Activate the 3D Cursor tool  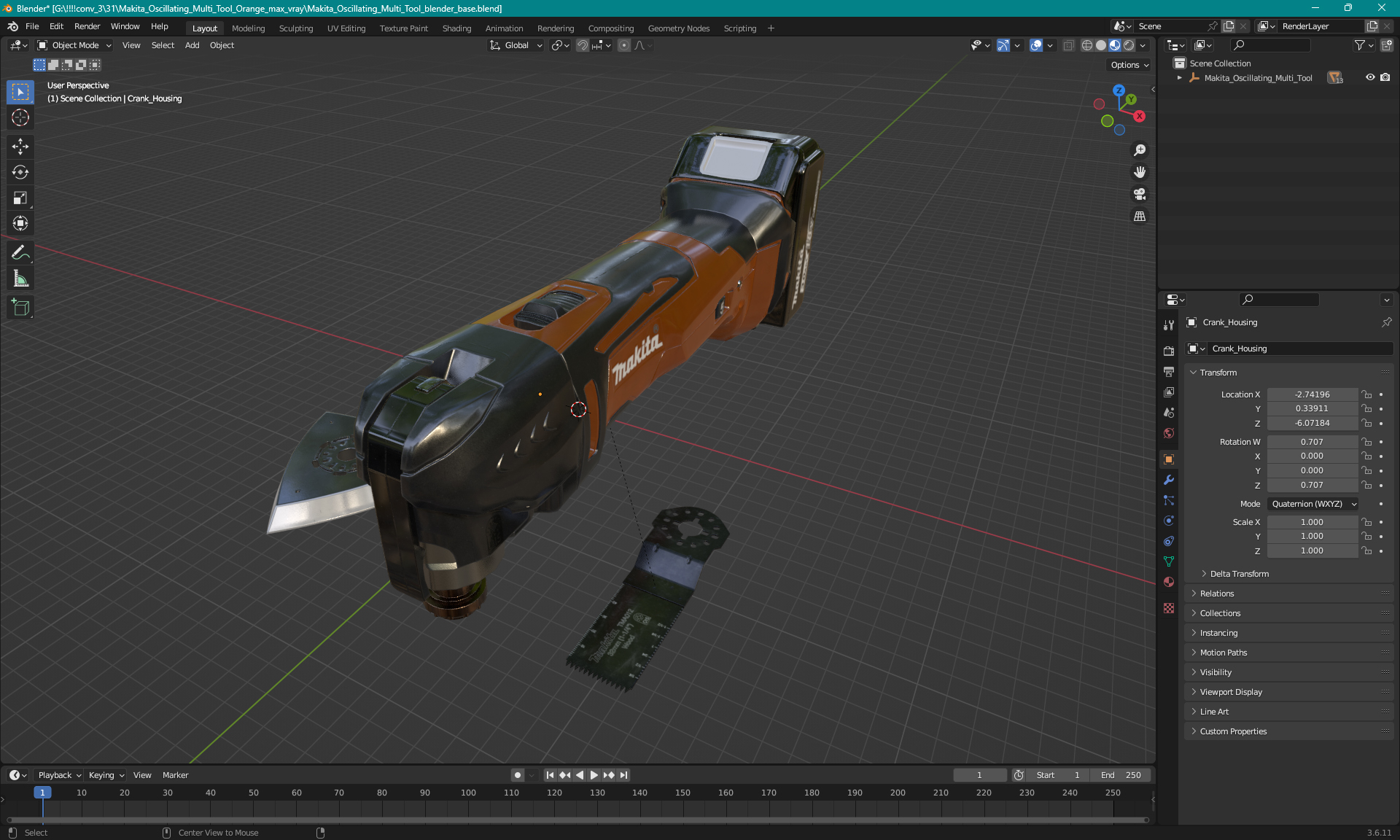[20, 117]
